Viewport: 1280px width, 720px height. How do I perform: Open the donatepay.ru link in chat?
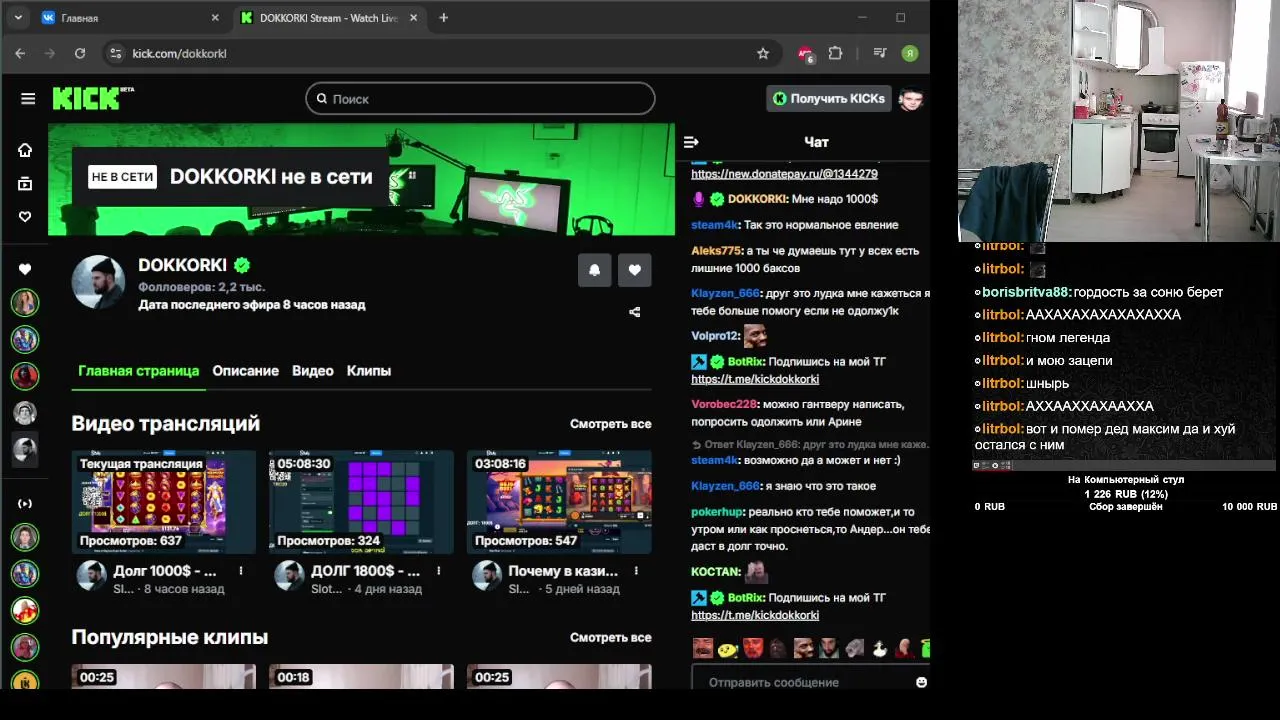(785, 174)
